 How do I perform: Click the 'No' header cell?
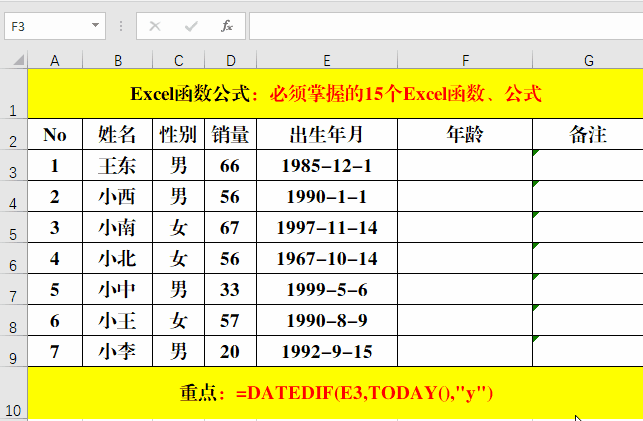coord(55,134)
